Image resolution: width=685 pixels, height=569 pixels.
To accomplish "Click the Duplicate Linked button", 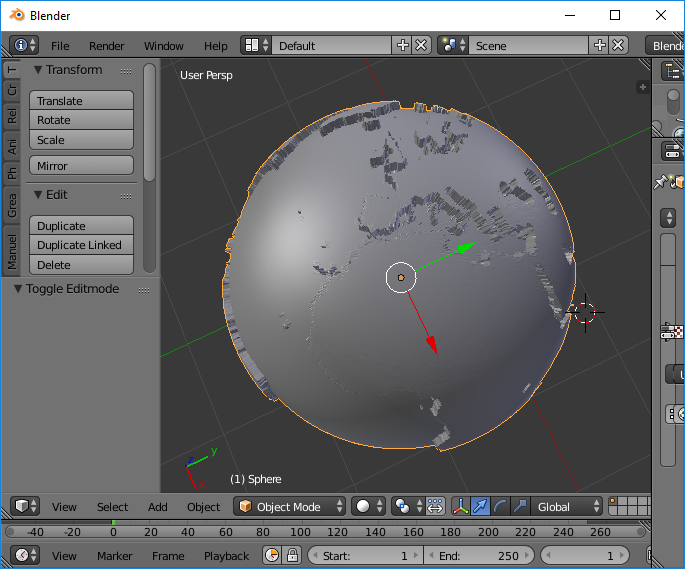I will point(81,245).
